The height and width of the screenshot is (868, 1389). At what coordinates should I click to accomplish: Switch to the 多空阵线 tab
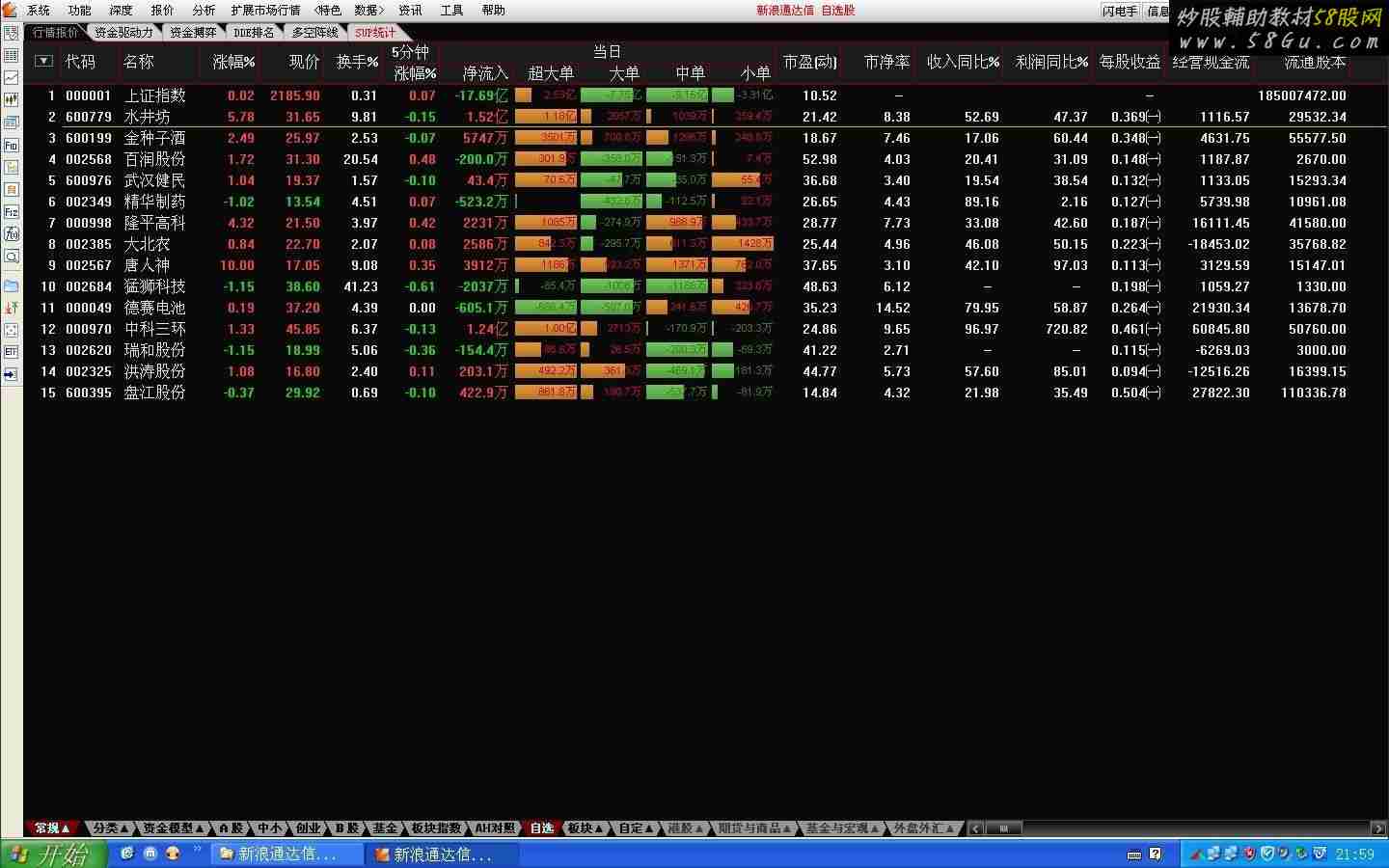tap(315, 33)
